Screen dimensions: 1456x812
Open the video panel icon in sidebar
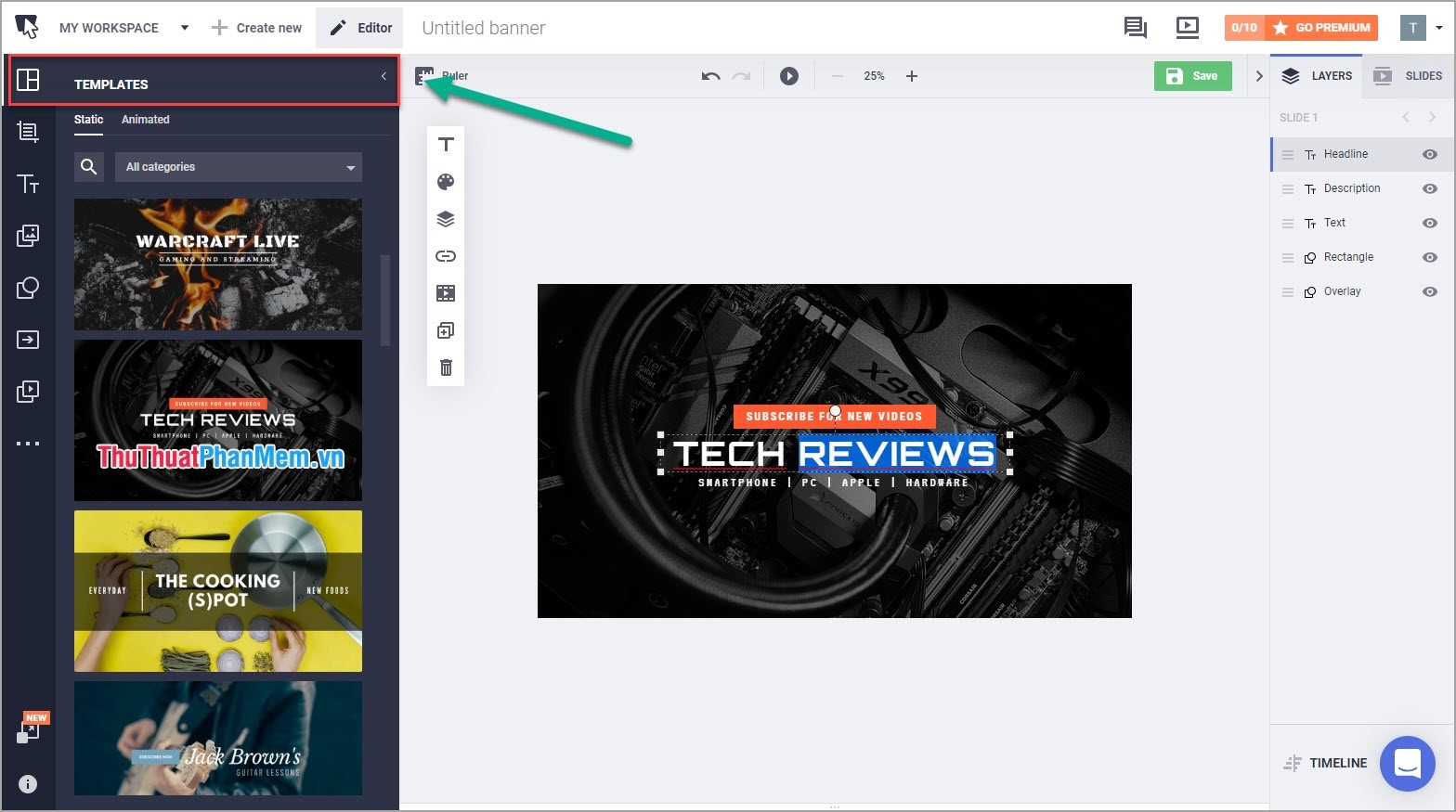coord(28,392)
